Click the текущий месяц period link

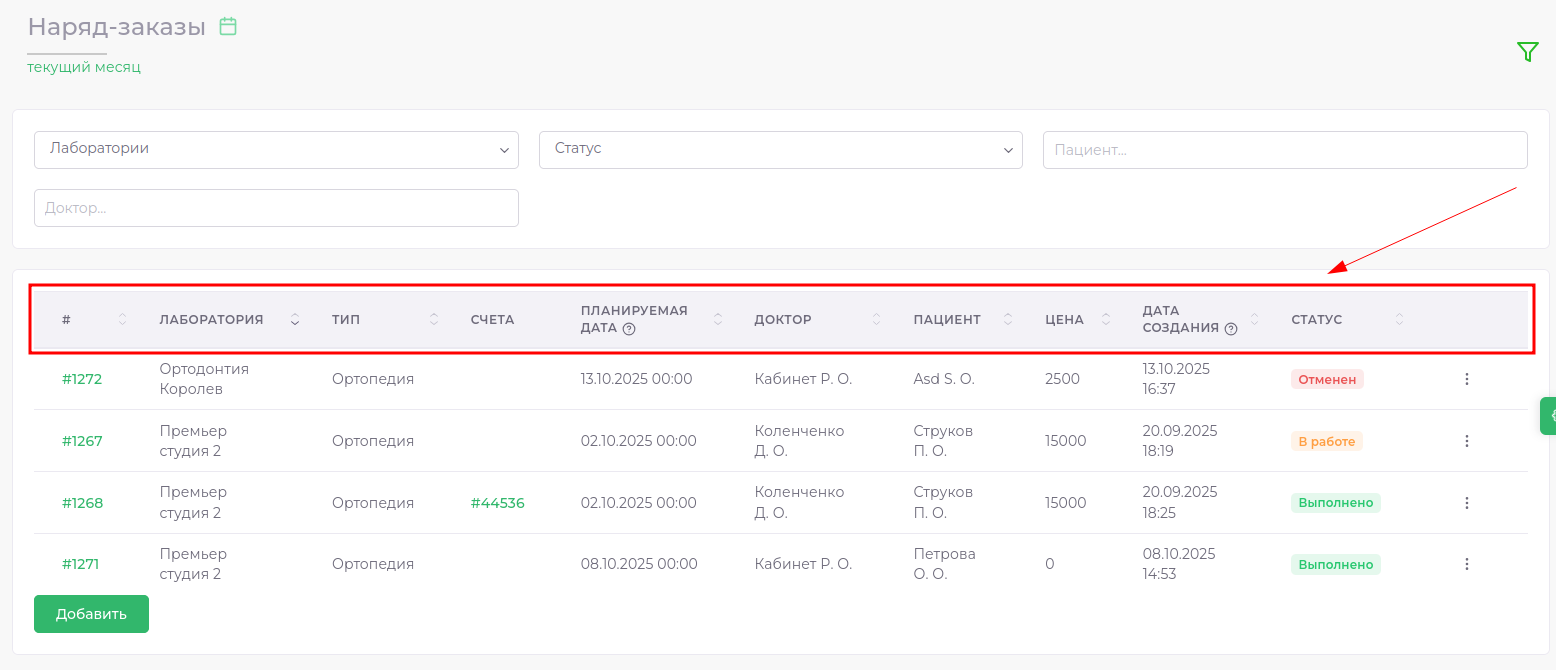84,67
